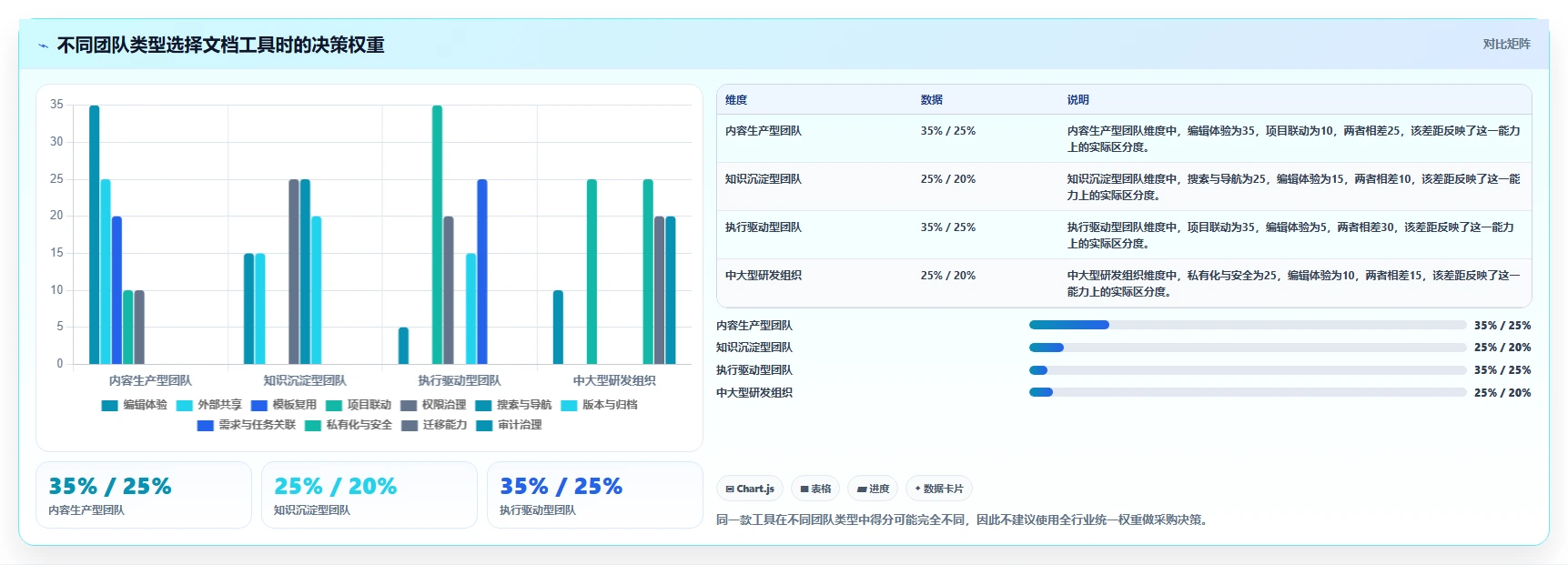Click 25% / 20% in 中大型研发组织 table row

point(947,276)
